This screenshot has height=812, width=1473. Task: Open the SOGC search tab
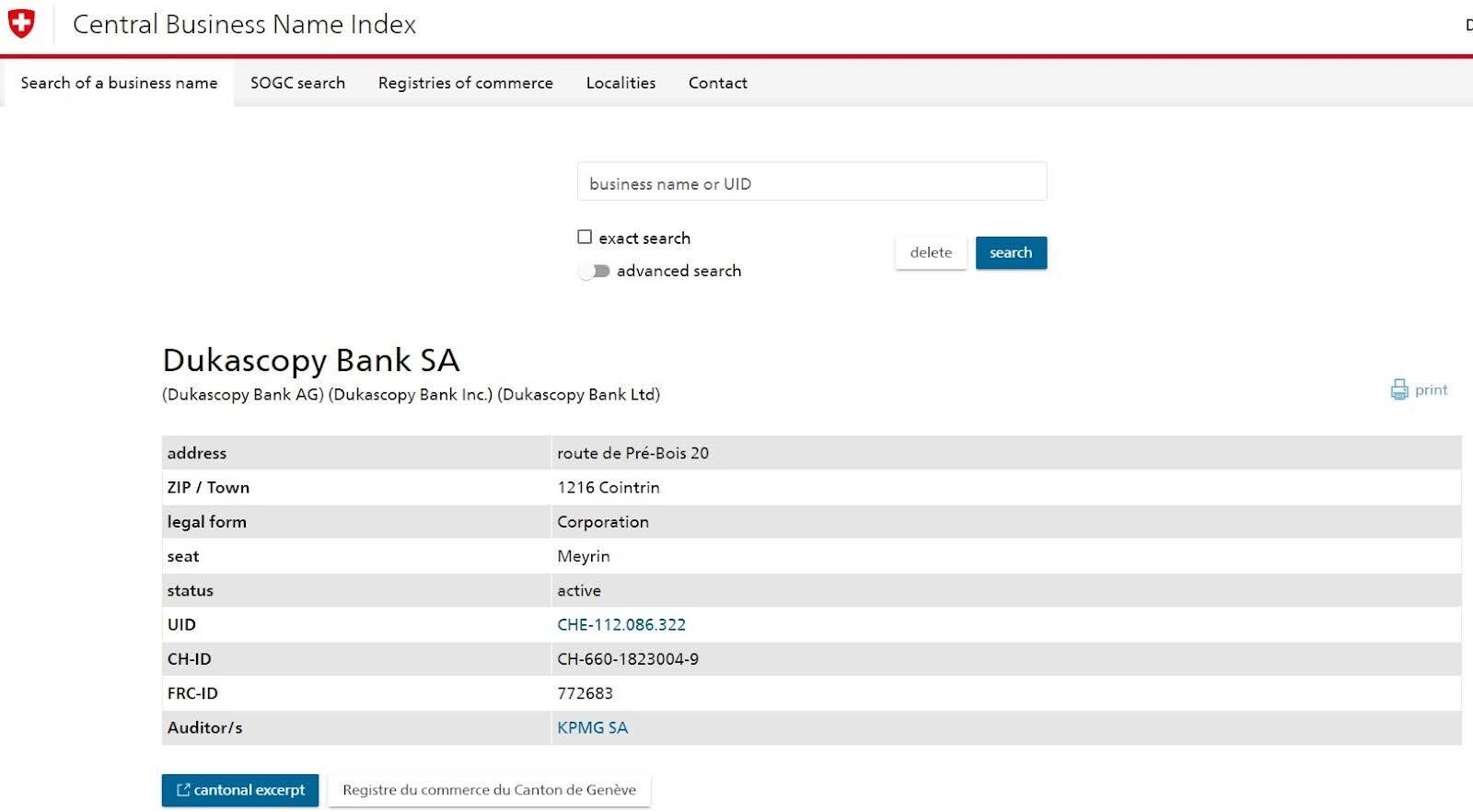(x=297, y=83)
